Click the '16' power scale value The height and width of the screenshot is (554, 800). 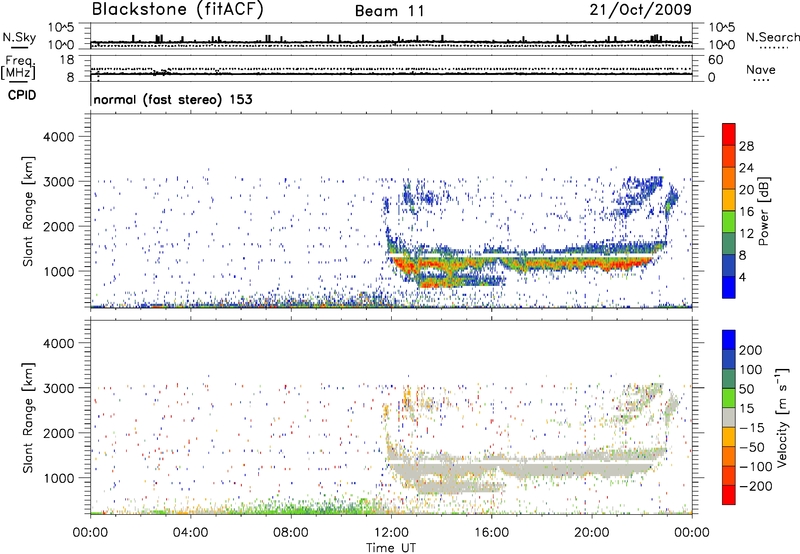(x=746, y=212)
